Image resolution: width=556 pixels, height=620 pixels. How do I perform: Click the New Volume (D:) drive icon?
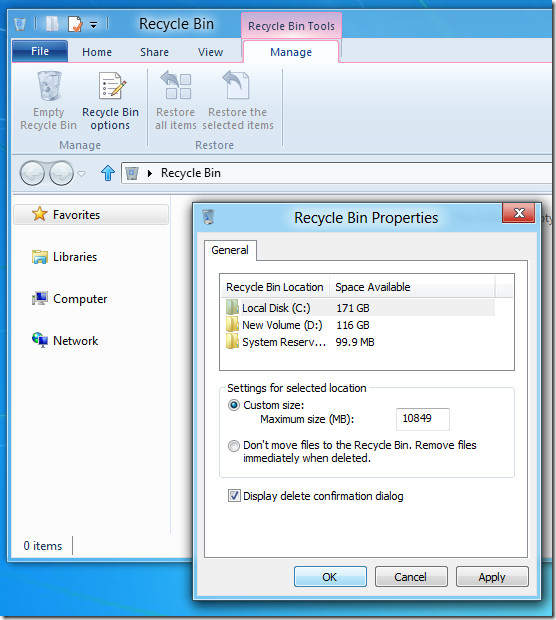[x=232, y=325]
